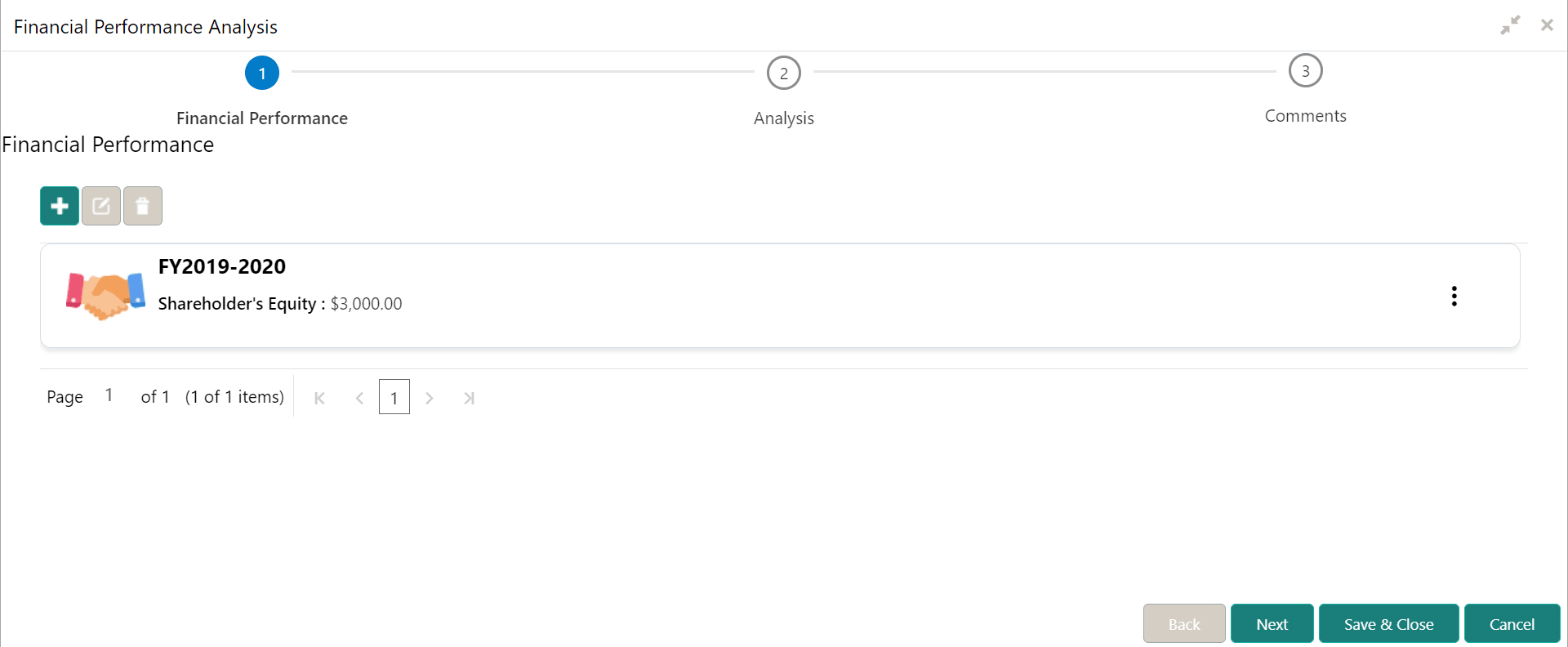Jump to the last page via pagination icon
The height and width of the screenshot is (647, 1568).
pyautogui.click(x=470, y=397)
